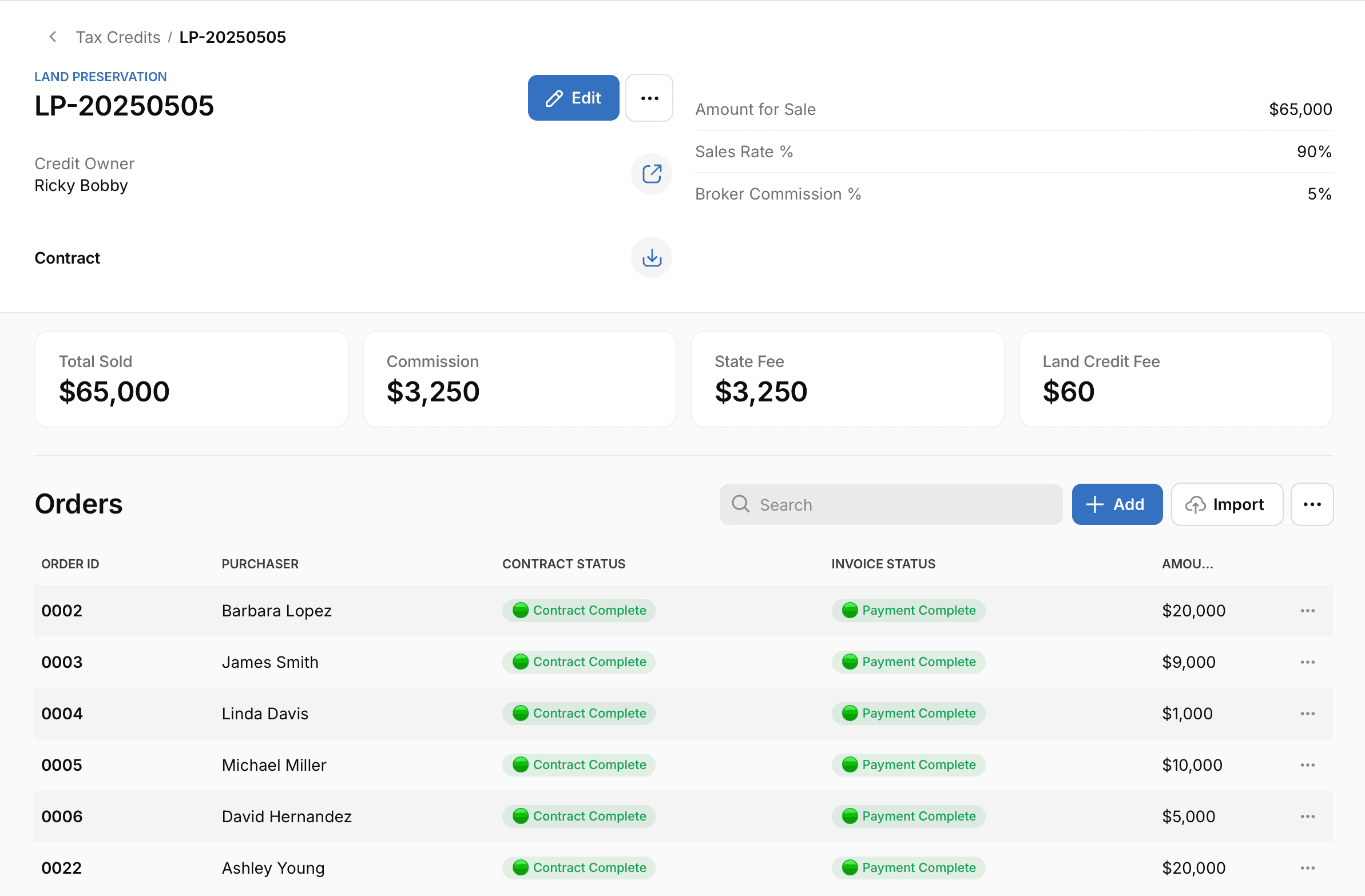Image resolution: width=1365 pixels, height=896 pixels.
Task: Open row actions for order 0002
Action: tap(1307, 611)
